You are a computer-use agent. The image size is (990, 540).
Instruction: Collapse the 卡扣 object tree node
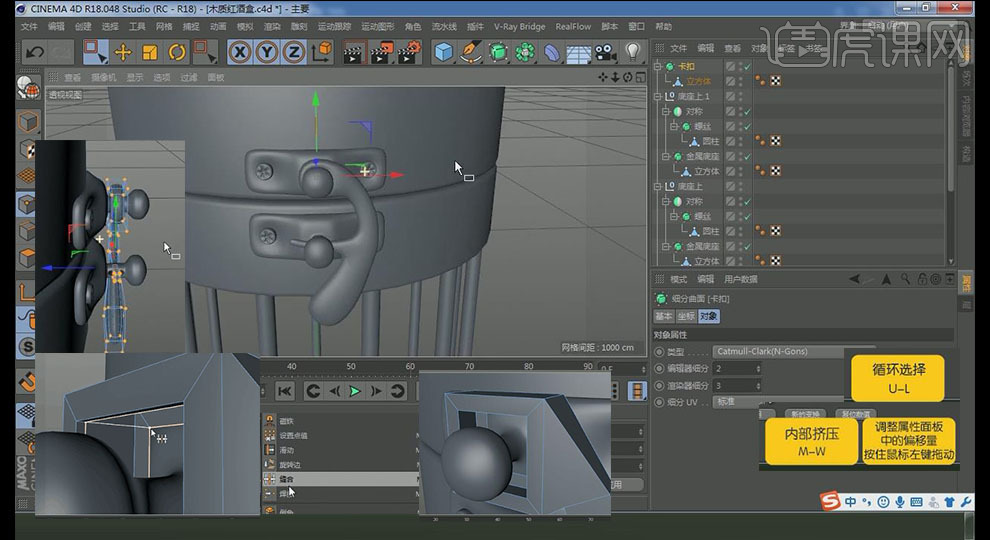[x=658, y=66]
